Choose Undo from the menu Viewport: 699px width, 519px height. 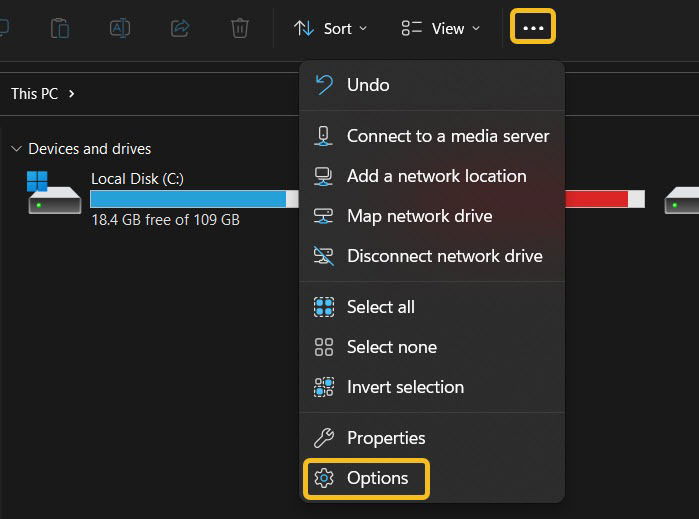click(432, 85)
